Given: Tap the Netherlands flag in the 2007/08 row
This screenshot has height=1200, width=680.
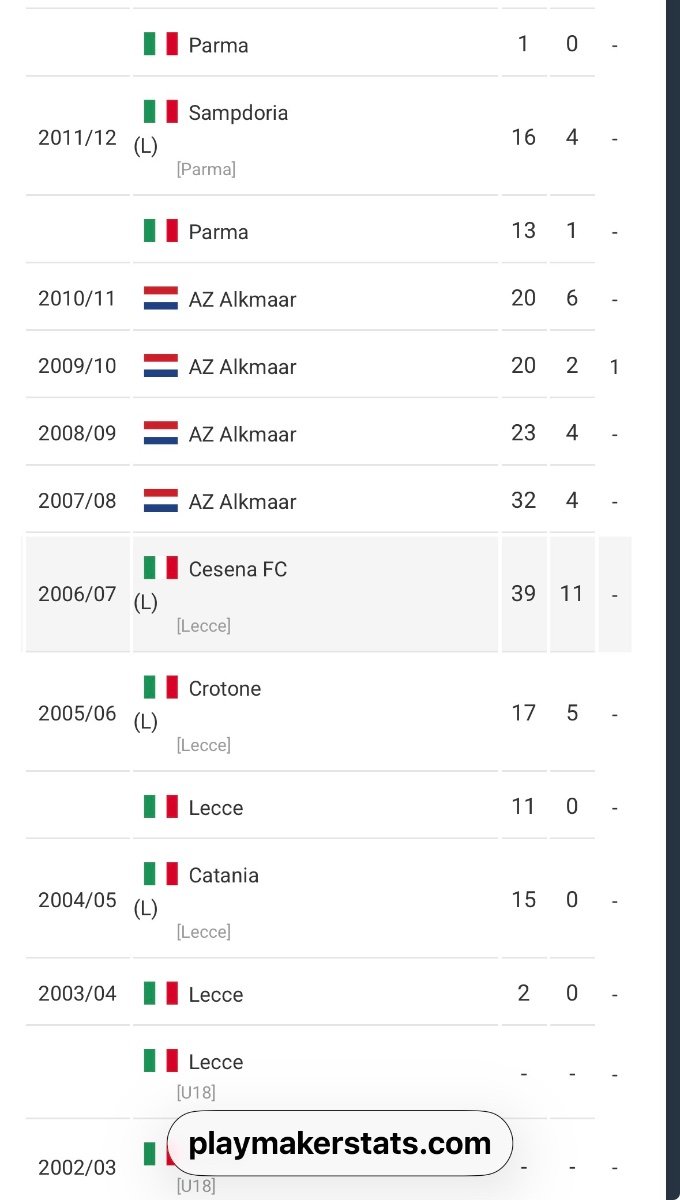Looking at the screenshot, I should 160,501.
